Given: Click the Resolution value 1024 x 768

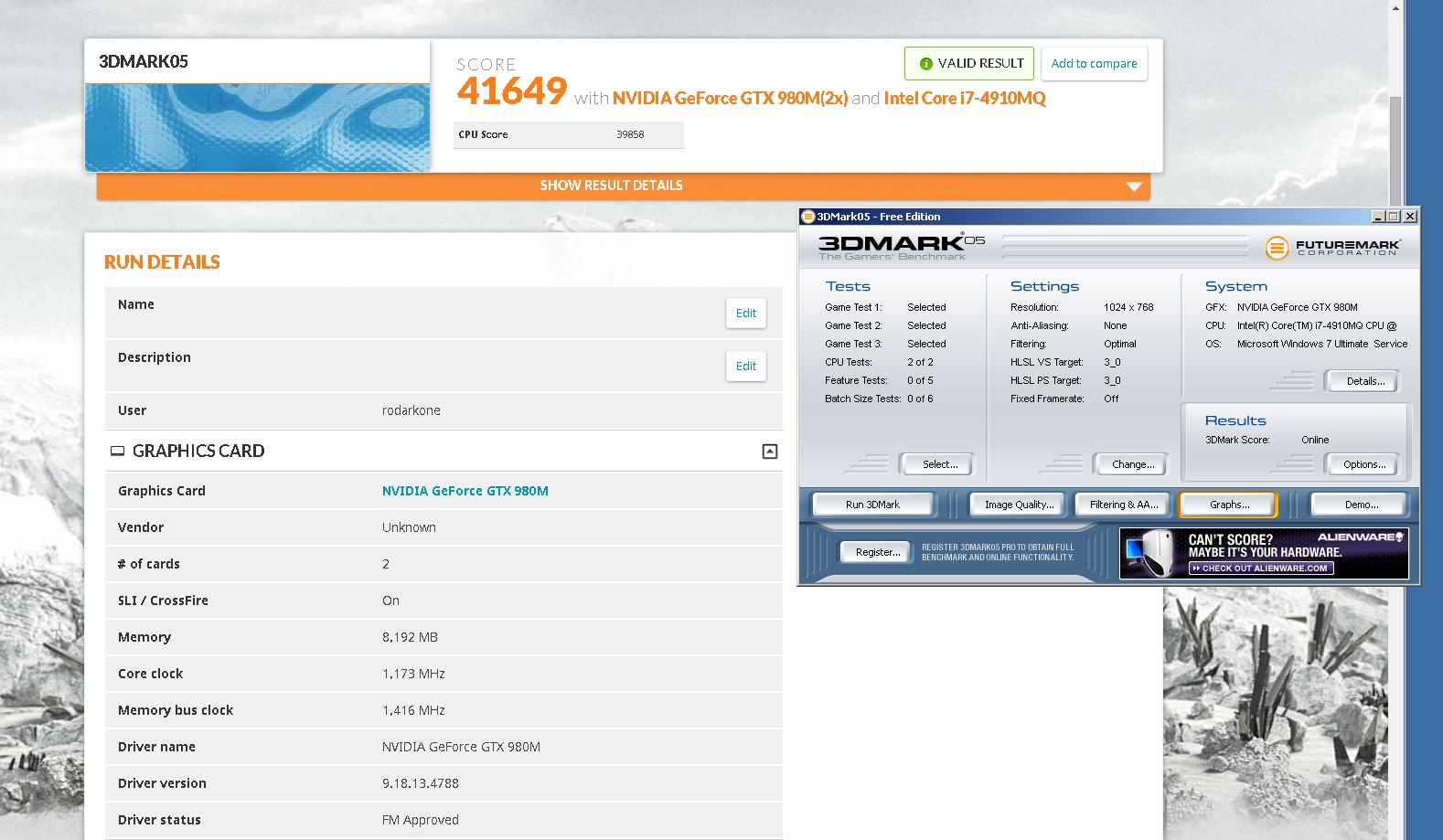Looking at the screenshot, I should [x=1128, y=308].
